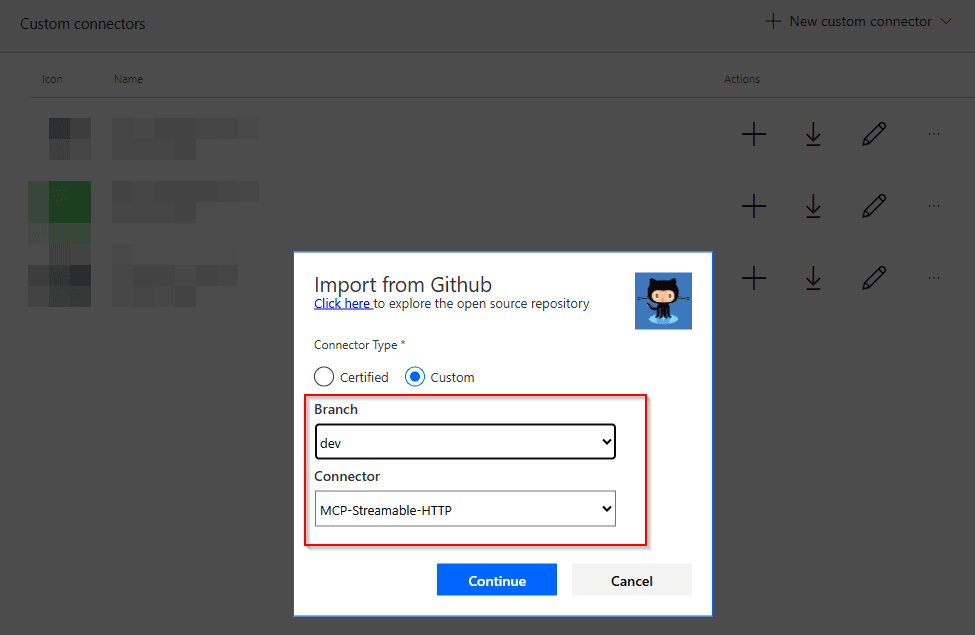Viewport: 975px width, 635px height.
Task: Open the Connector dropdown showing MCP-Streamable-HTTP
Action: [465, 509]
